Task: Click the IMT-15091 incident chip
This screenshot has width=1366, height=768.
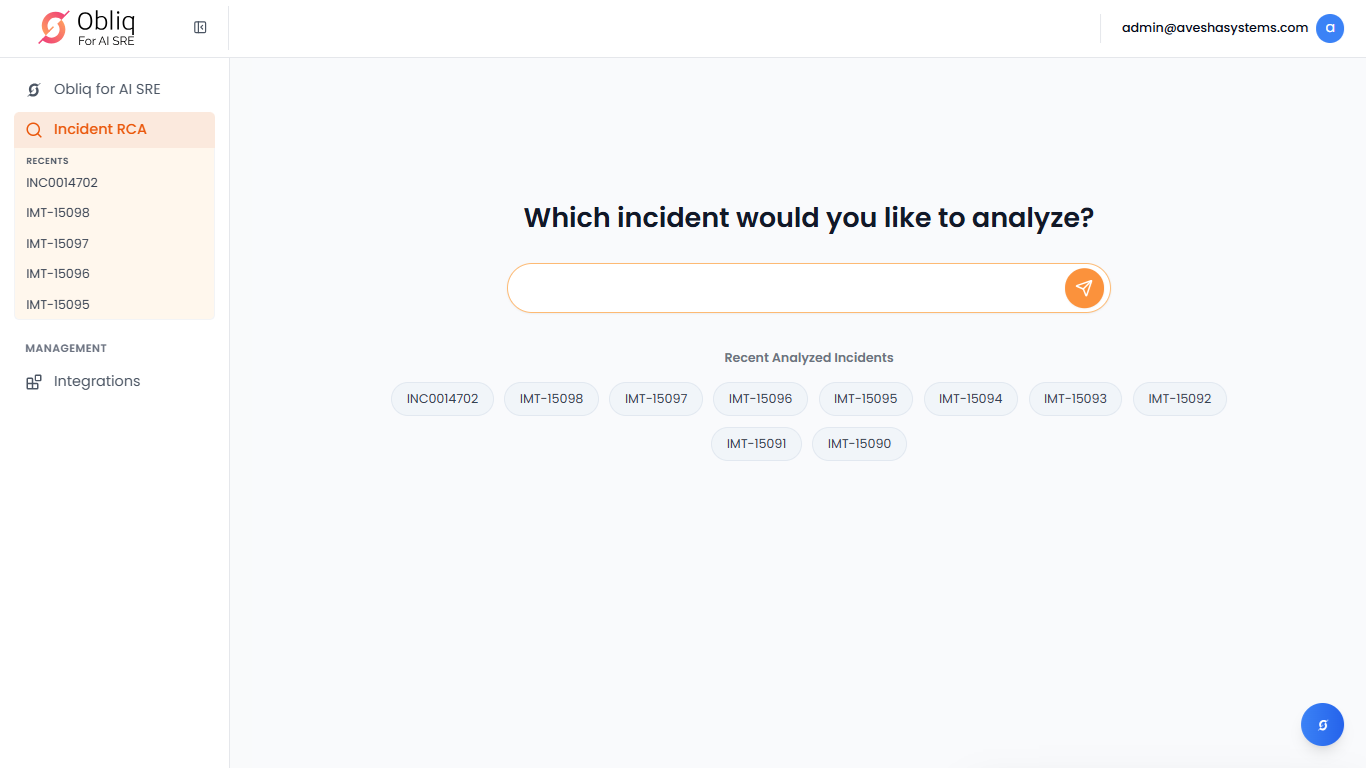Action: [x=756, y=444]
